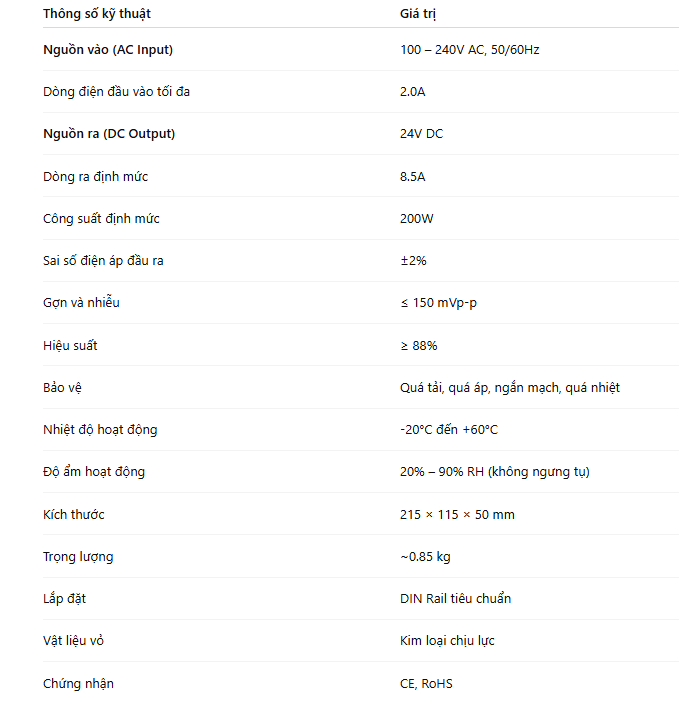This screenshot has width=679, height=705.
Task: Click the "Sai số điện áp đầu ra" label
Action: click(x=103, y=261)
